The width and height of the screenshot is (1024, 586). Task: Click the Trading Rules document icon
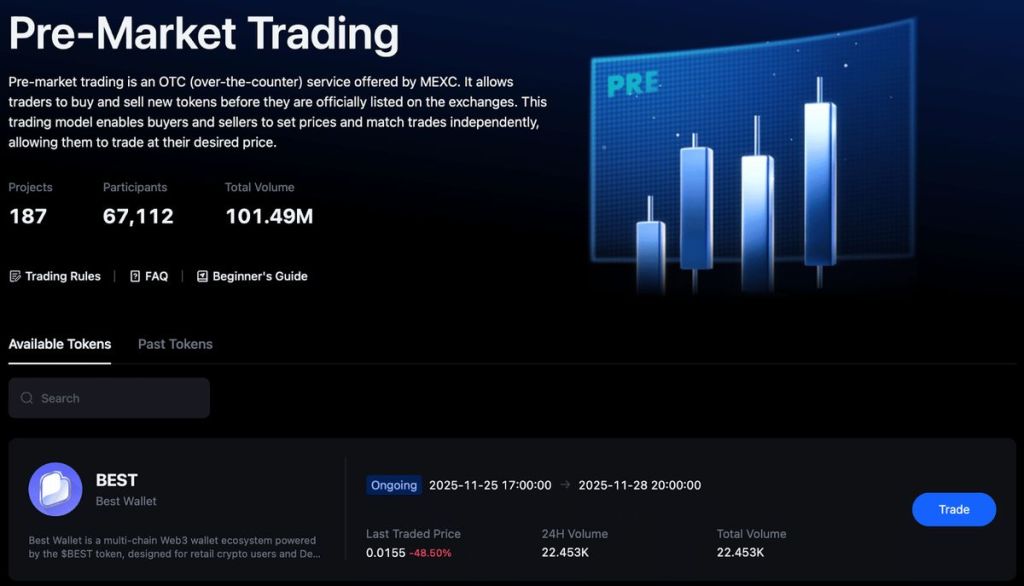tap(15, 276)
